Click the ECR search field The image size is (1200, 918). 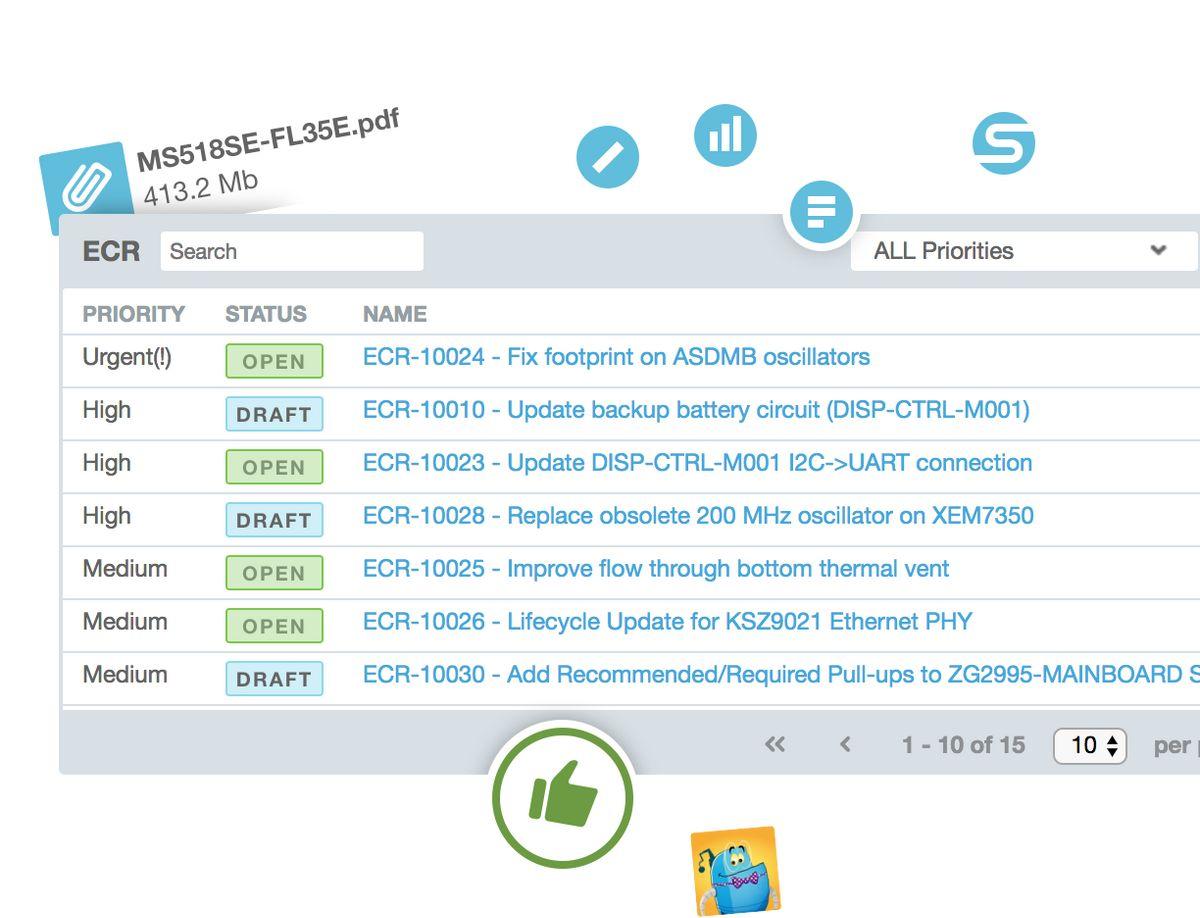[292, 251]
